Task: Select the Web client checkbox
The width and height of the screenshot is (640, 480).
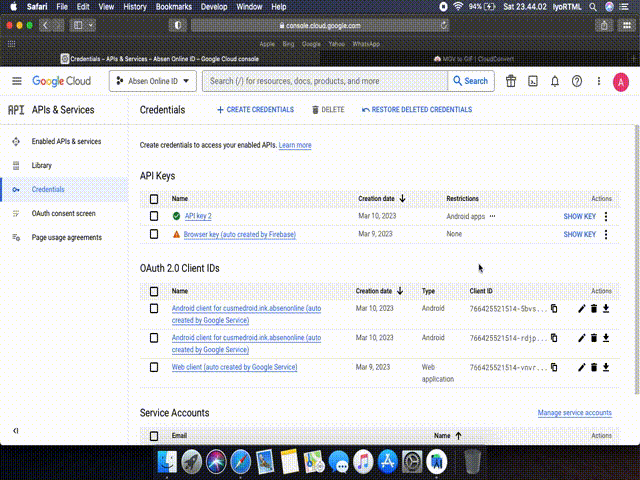Action: 154,367
